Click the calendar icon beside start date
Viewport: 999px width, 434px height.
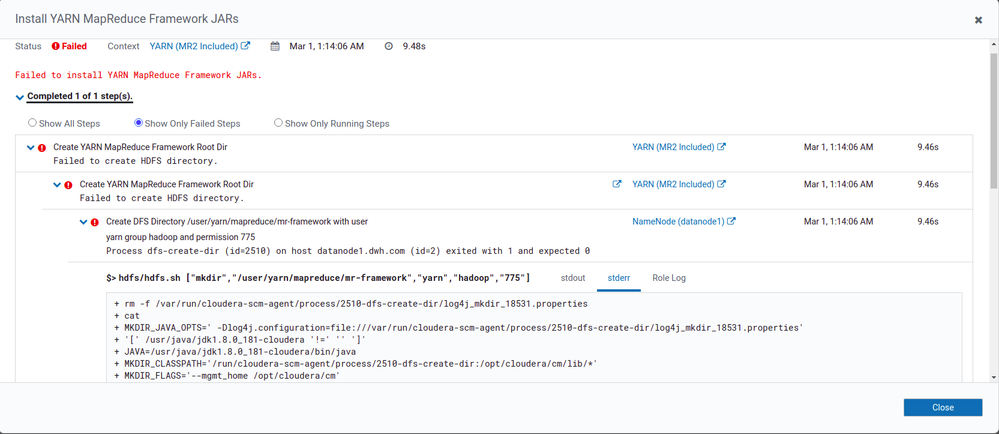(x=275, y=46)
